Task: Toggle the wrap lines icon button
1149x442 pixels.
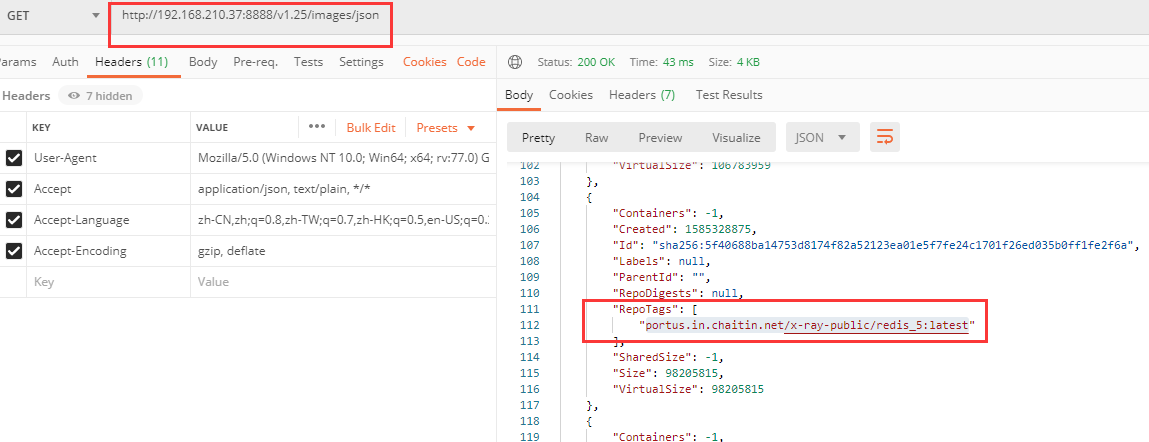Action: point(884,138)
